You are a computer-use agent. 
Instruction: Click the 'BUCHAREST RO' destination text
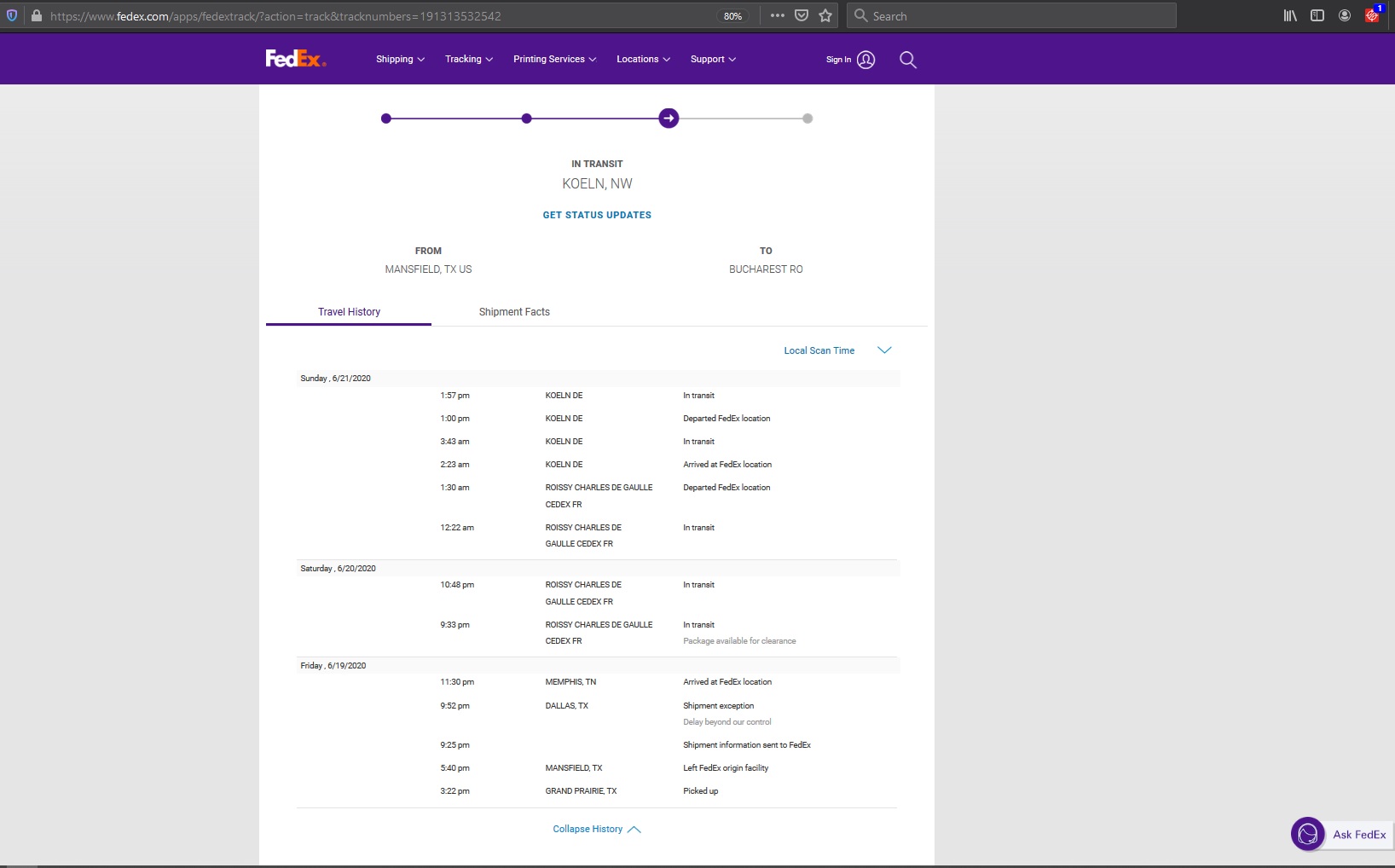pos(766,269)
